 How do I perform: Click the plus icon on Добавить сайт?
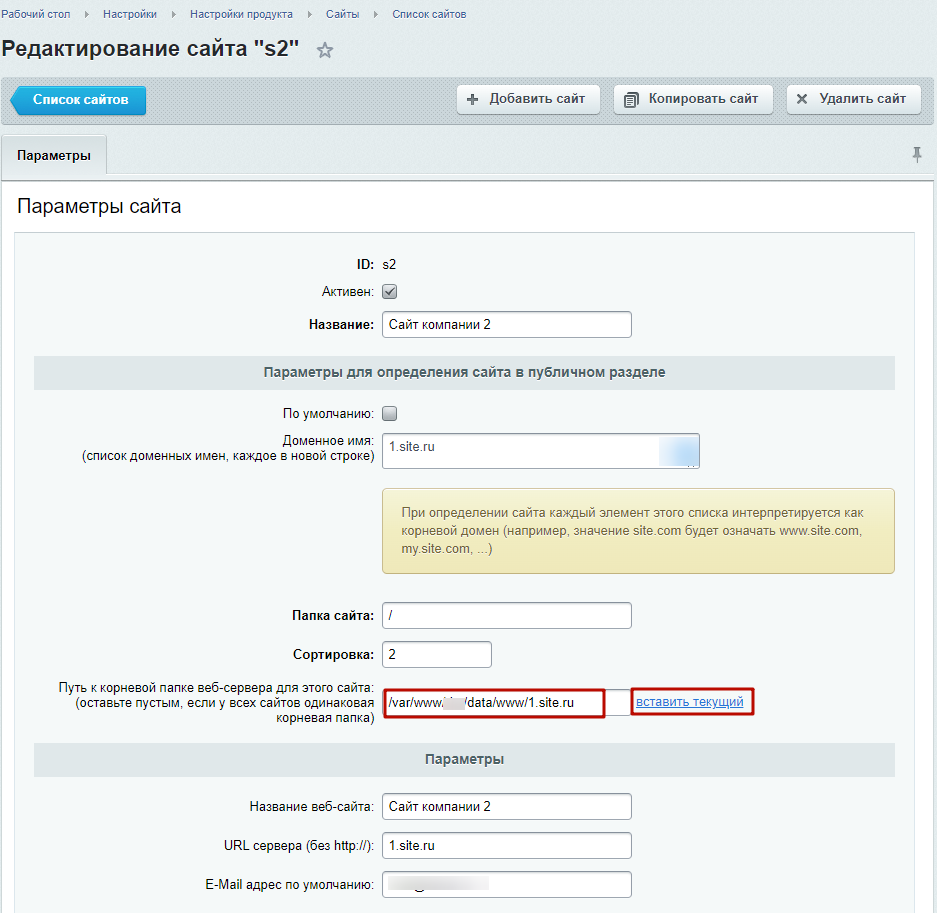click(x=473, y=99)
